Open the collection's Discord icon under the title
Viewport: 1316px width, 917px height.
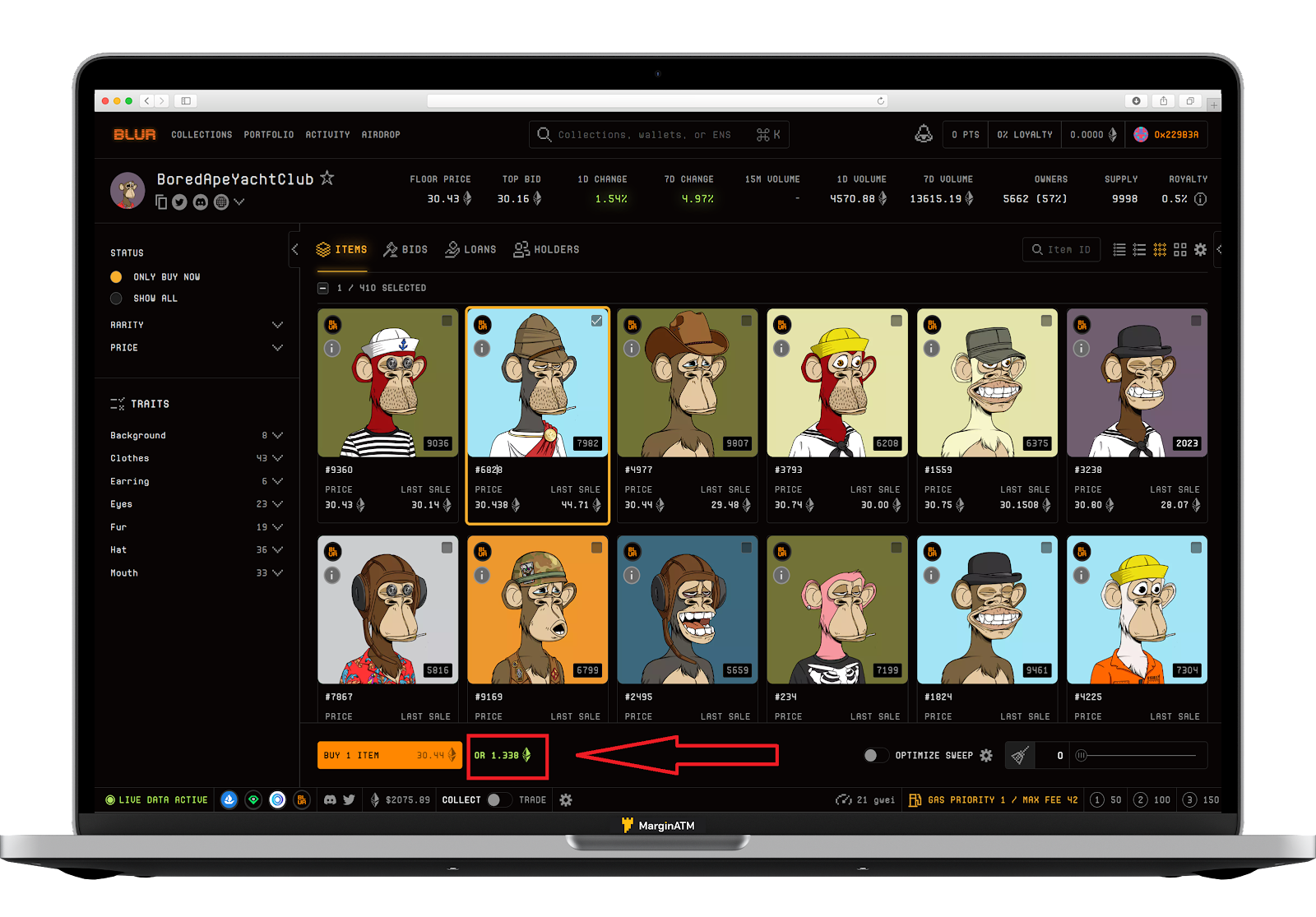pyautogui.click(x=201, y=202)
